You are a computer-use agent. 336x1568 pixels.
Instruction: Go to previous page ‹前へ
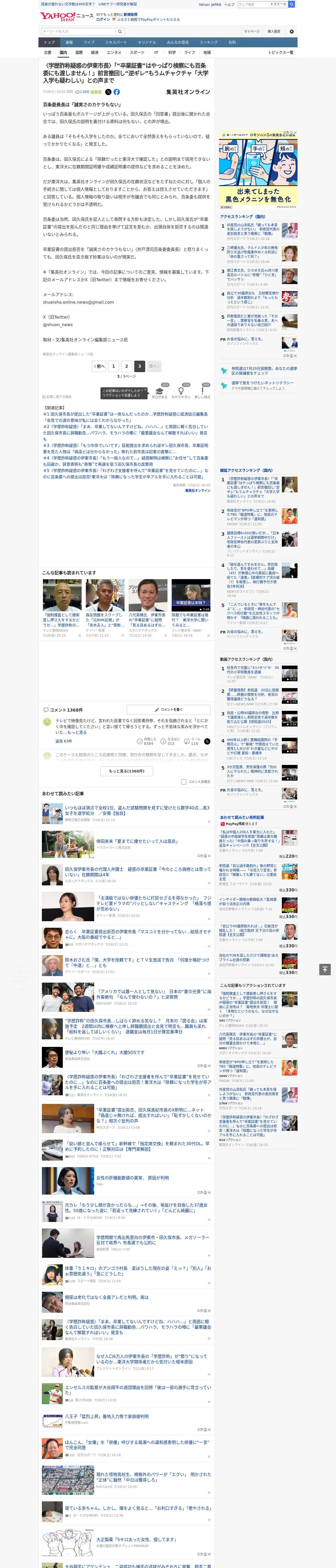[99, 366]
